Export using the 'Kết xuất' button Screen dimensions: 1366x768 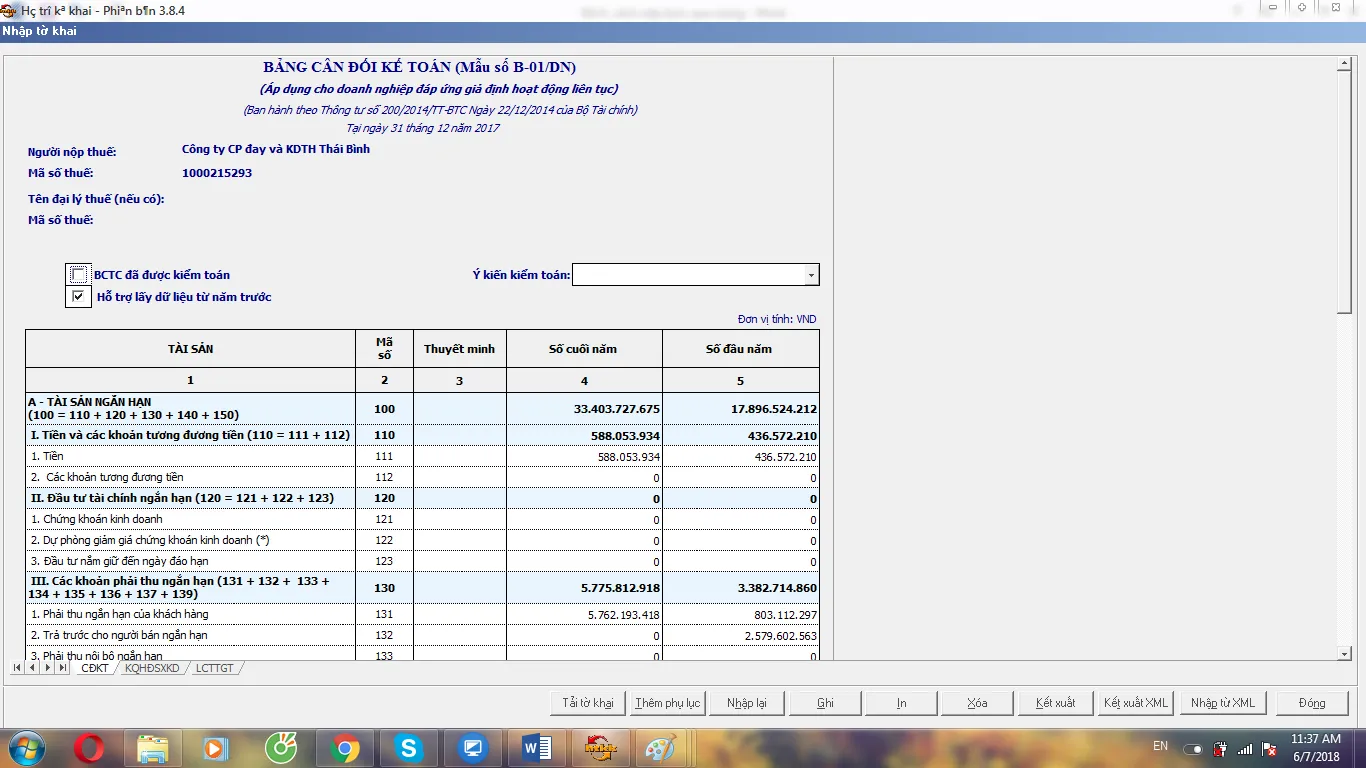click(1055, 703)
